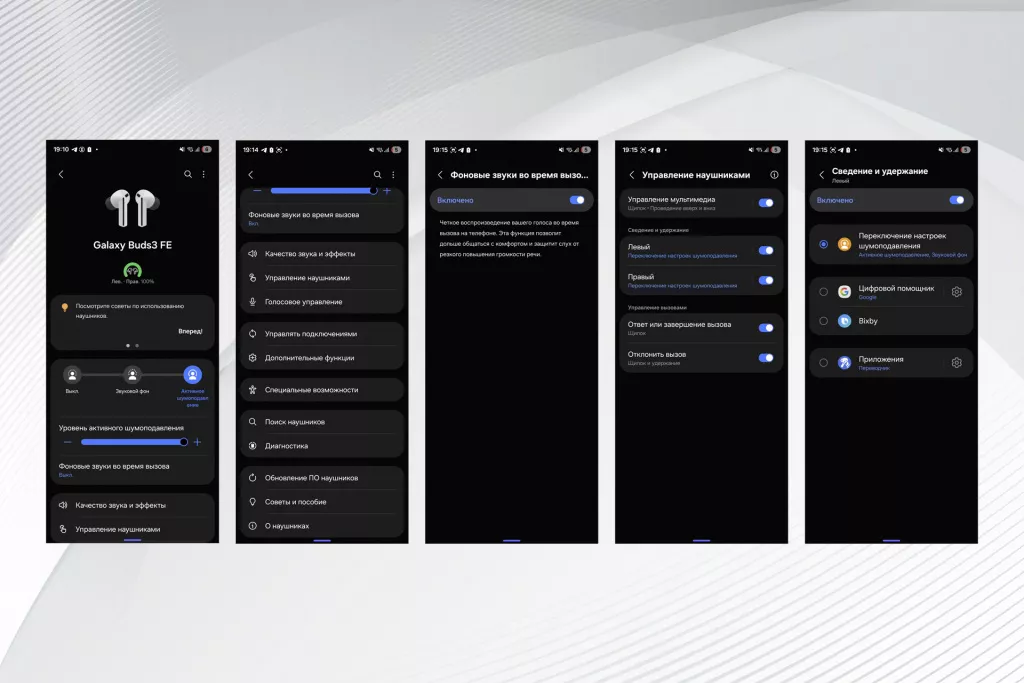Viewport: 1024px width, 683px height.
Task: Open Качество звука и эффекты in first screen
Action: tap(133, 505)
